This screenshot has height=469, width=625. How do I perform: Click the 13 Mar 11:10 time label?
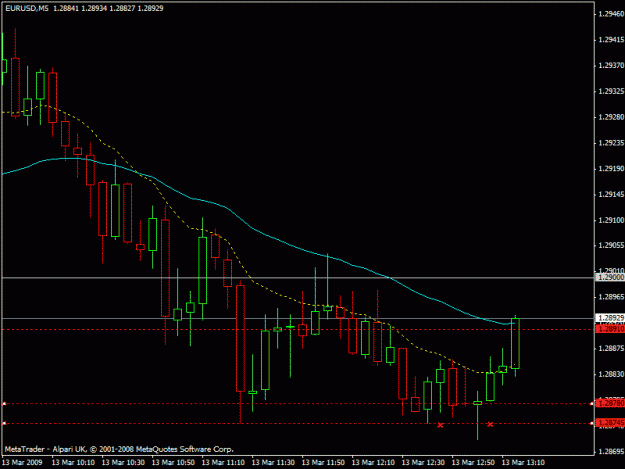tap(223, 463)
